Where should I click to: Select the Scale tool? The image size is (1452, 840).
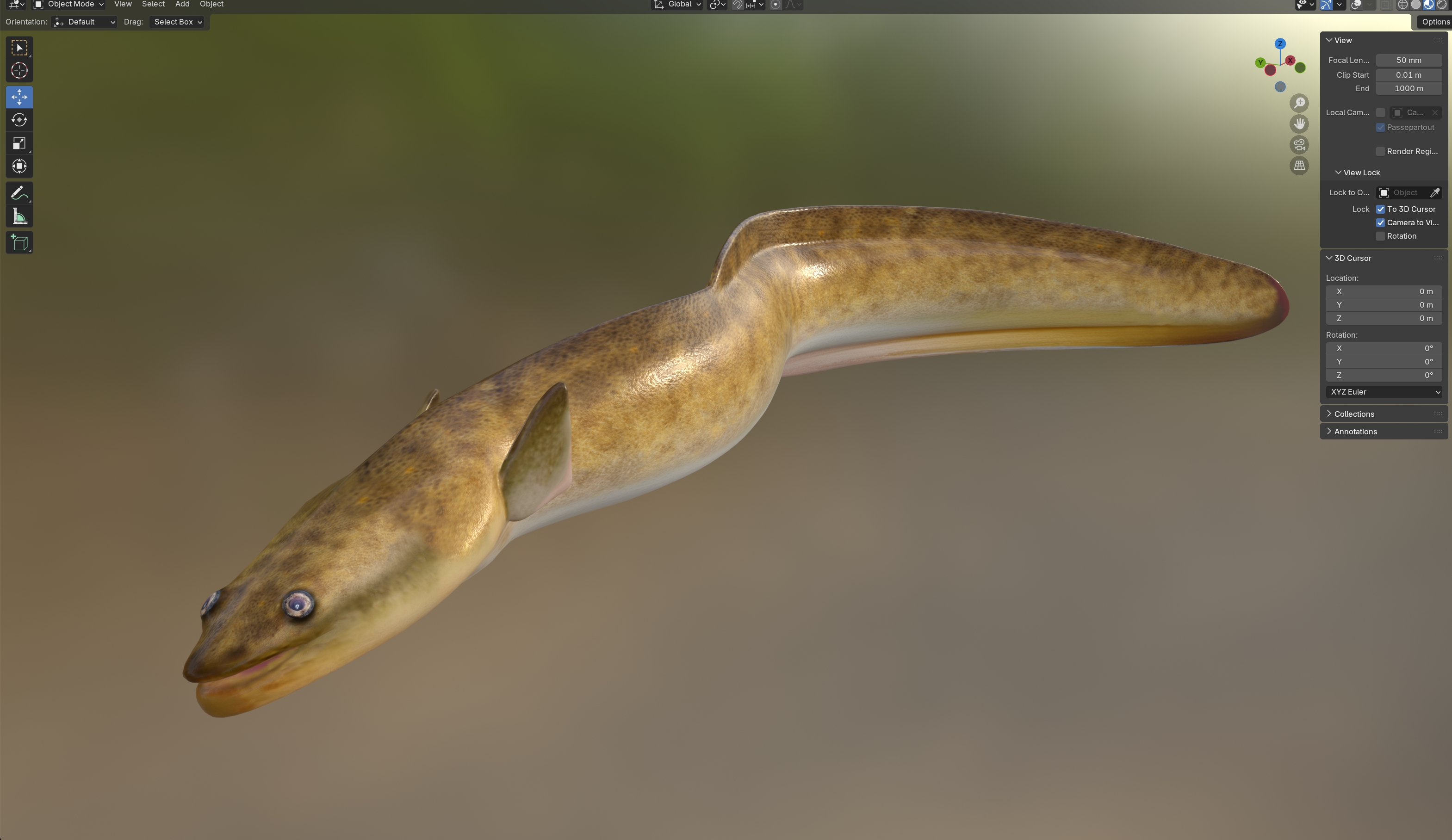click(19, 143)
